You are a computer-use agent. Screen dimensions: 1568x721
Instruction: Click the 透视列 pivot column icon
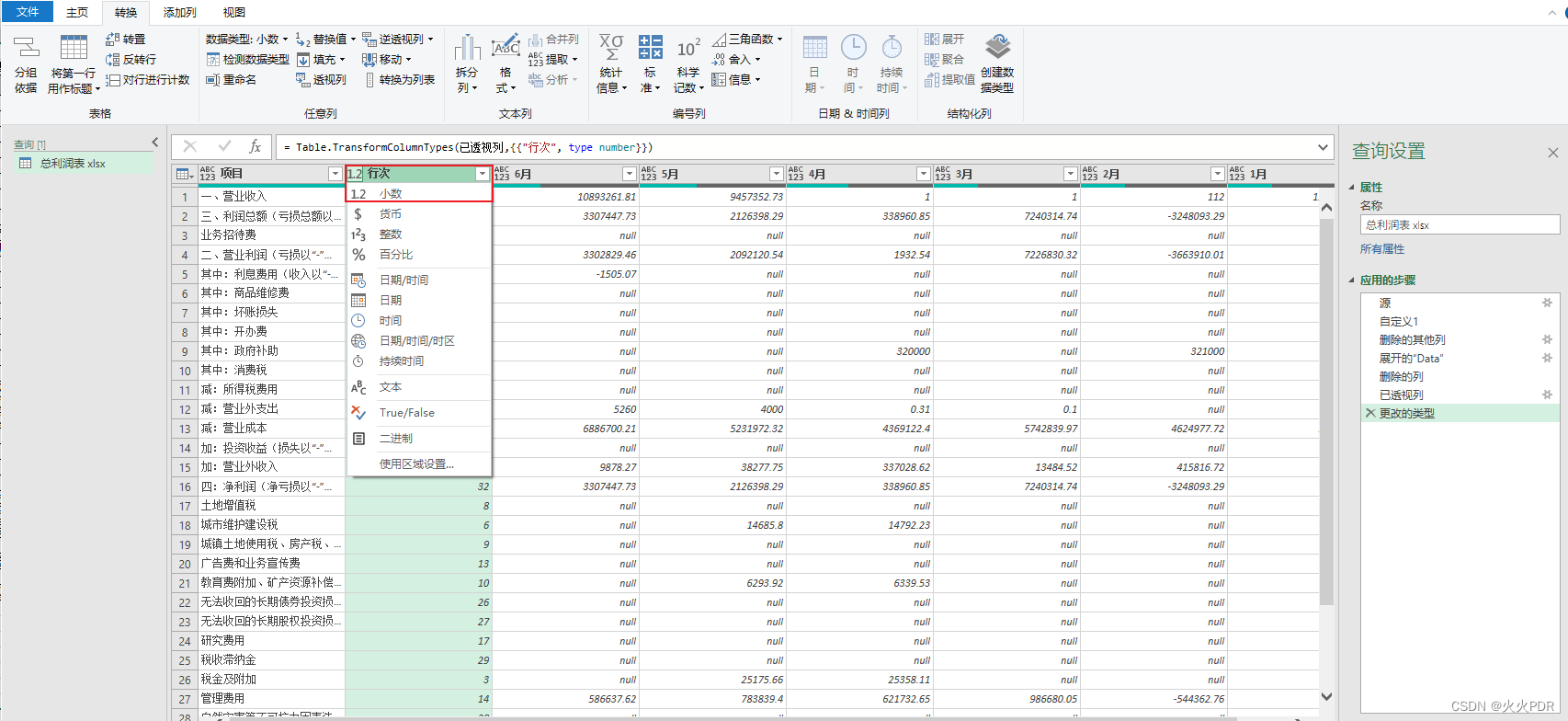(x=302, y=80)
